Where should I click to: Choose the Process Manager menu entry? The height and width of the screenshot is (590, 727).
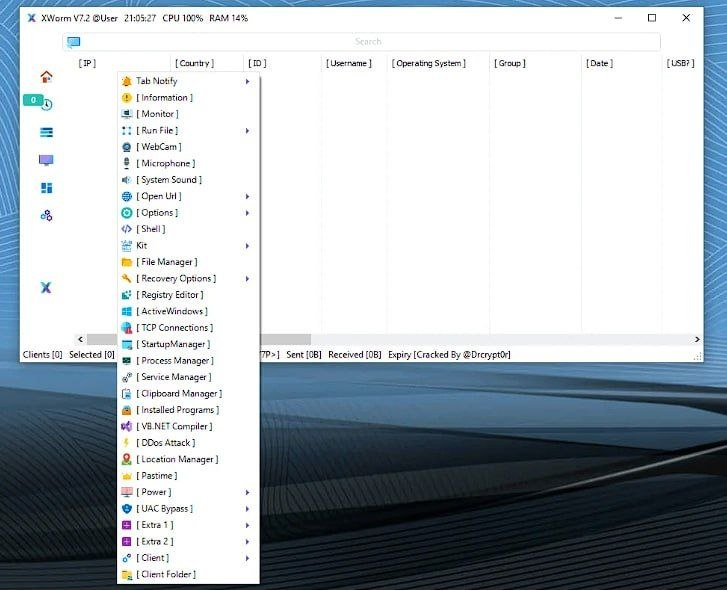[x=188, y=361]
